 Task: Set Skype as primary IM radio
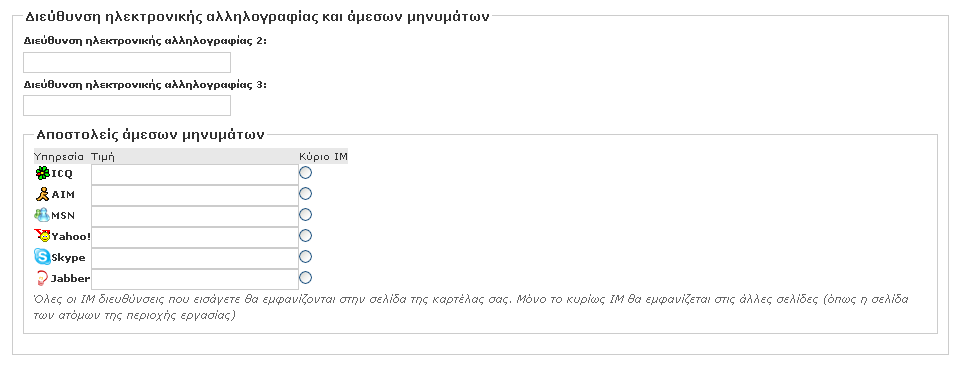point(305,256)
